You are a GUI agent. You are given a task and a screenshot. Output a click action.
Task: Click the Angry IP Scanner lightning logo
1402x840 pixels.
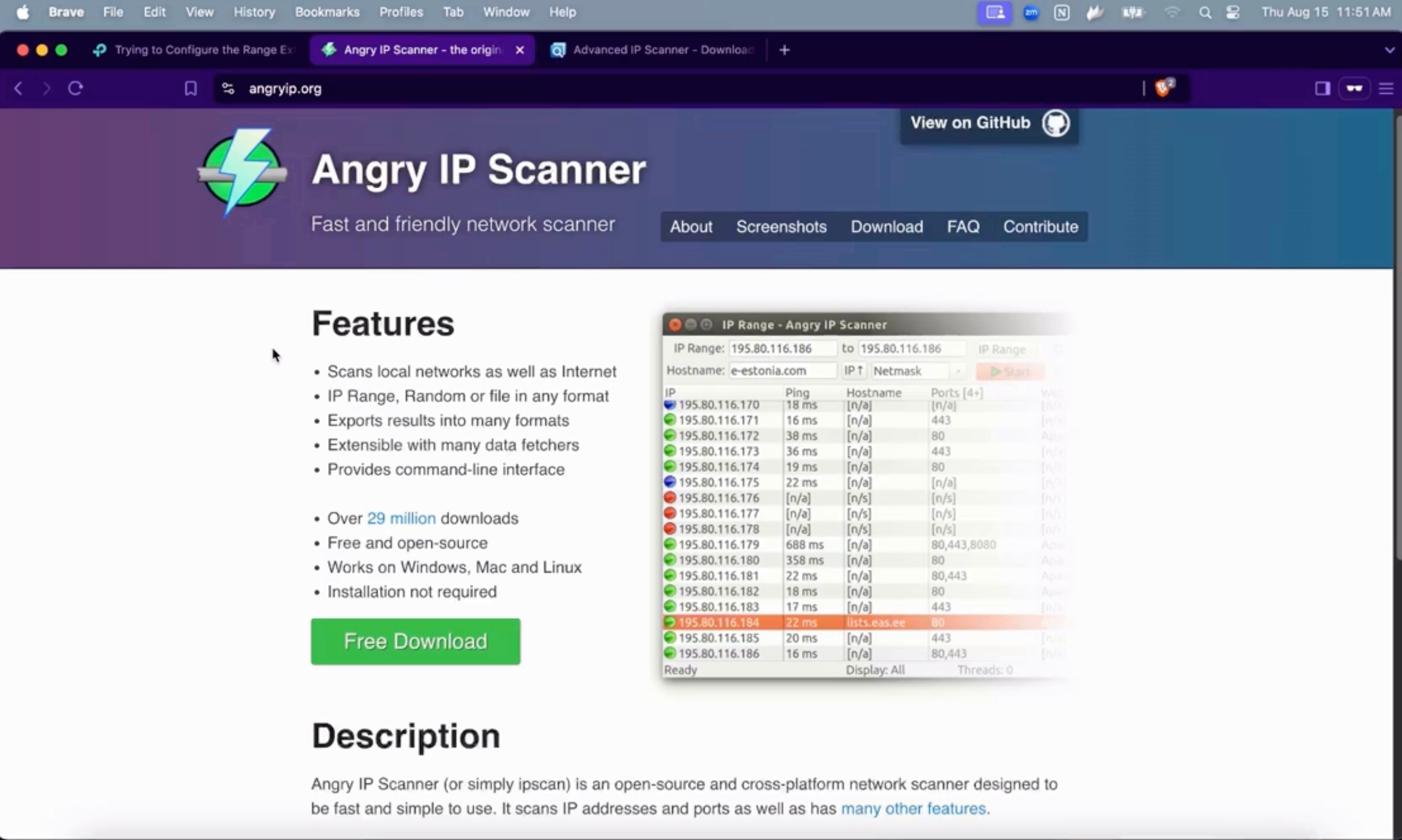click(x=243, y=171)
